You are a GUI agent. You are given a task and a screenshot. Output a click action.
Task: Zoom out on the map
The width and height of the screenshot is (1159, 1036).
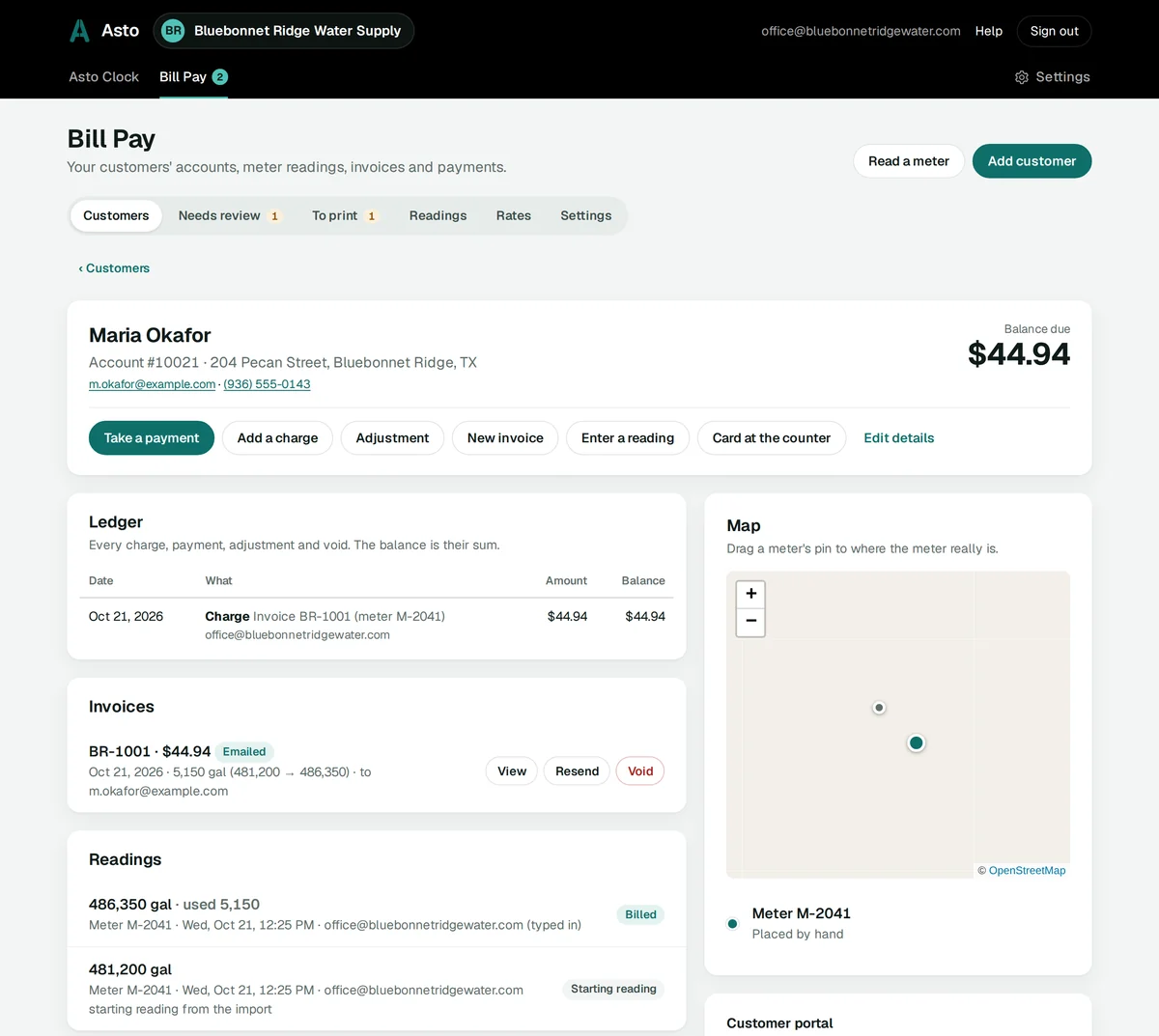[x=750, y=622]
